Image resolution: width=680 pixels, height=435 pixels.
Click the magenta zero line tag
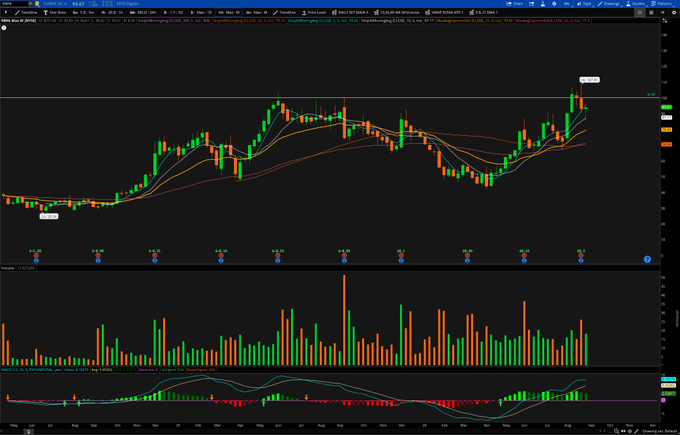pos(663,400)
